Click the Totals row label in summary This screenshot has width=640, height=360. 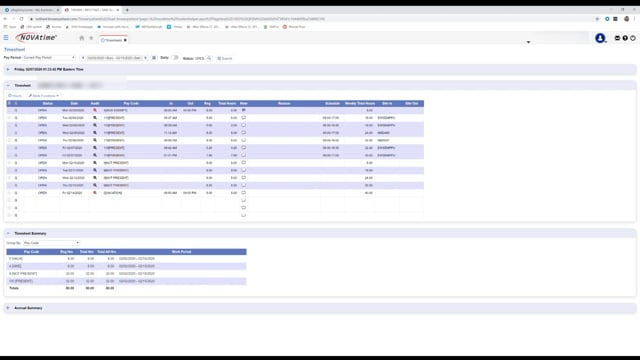click(14, 288)
